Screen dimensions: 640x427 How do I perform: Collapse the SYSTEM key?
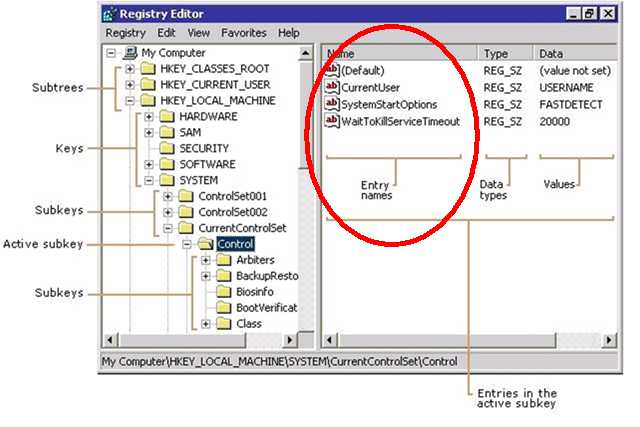[x=149, y=180]
